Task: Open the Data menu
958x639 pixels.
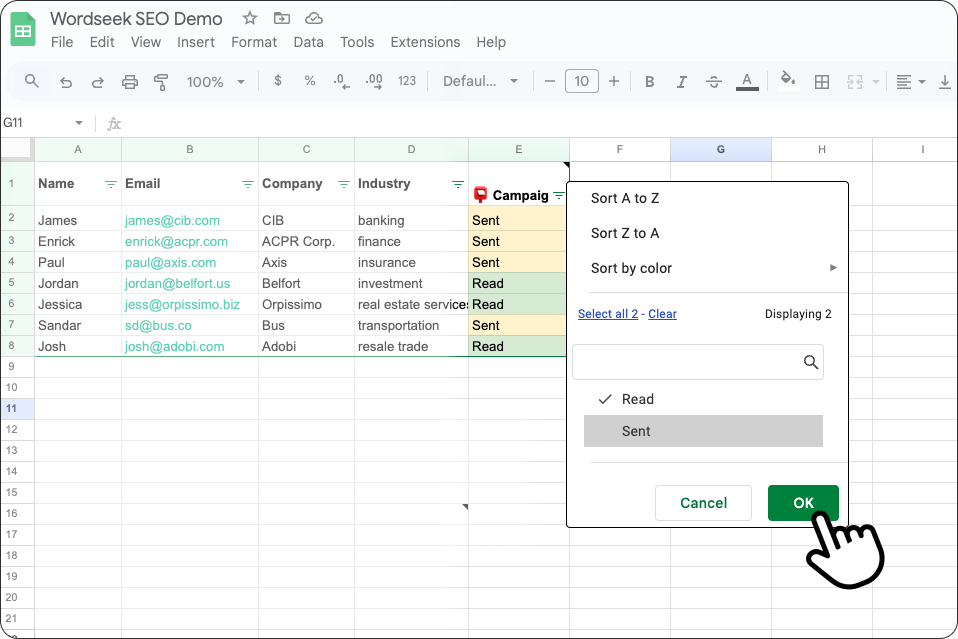Action: (x=309, y=42)
